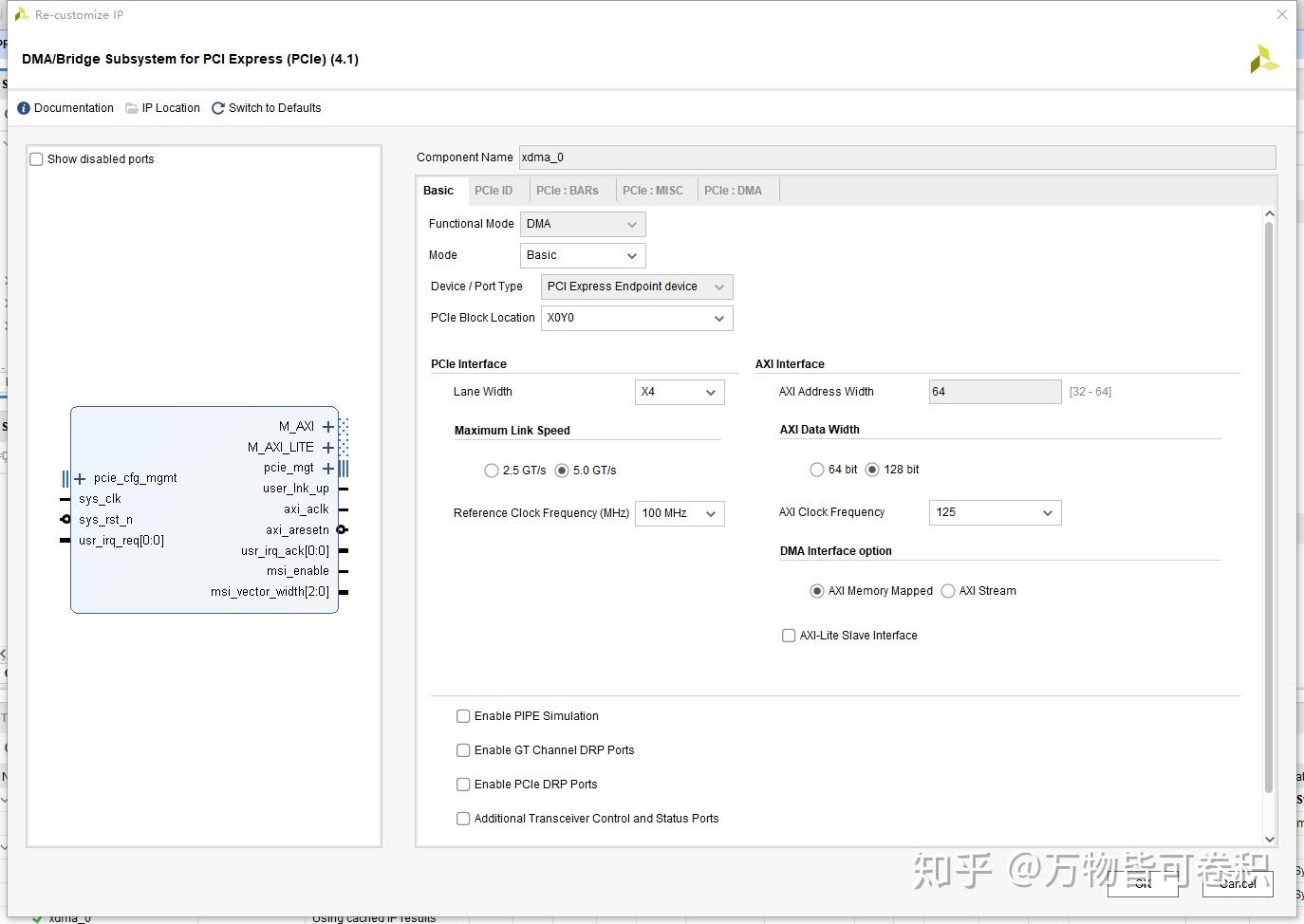Expand the pcie_cfg_mgmt interface
Viewport: 1304px width, 924px height.
80,477
